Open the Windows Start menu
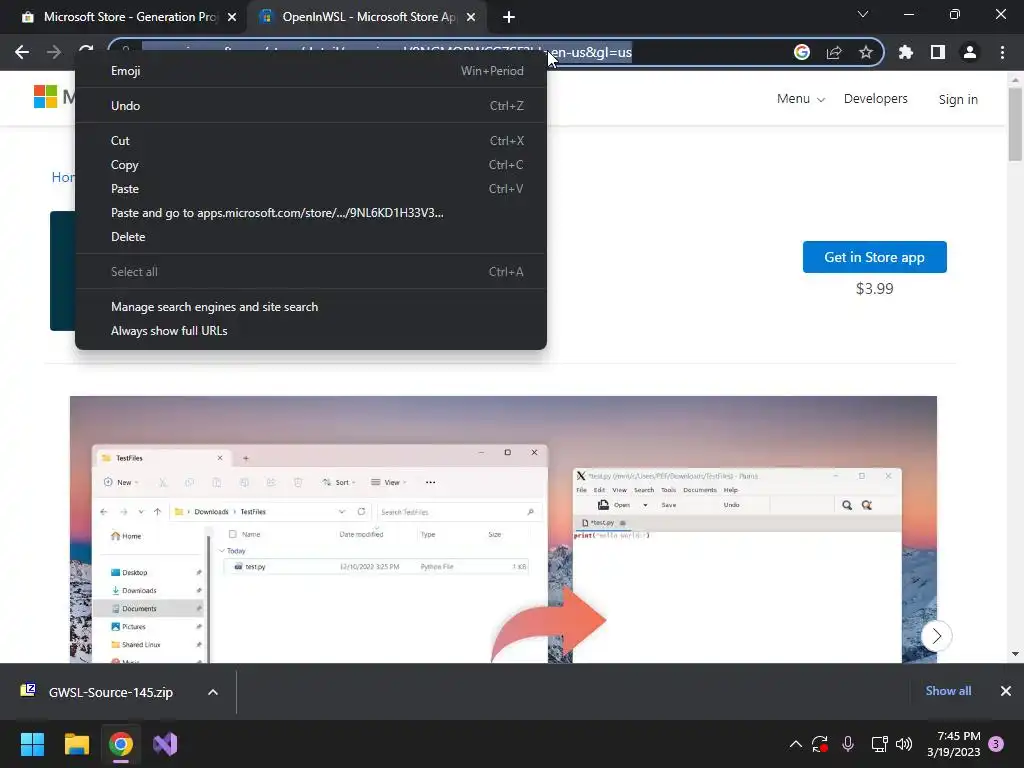The height and width of the screenshot is (768, 1024). point(32,744)
